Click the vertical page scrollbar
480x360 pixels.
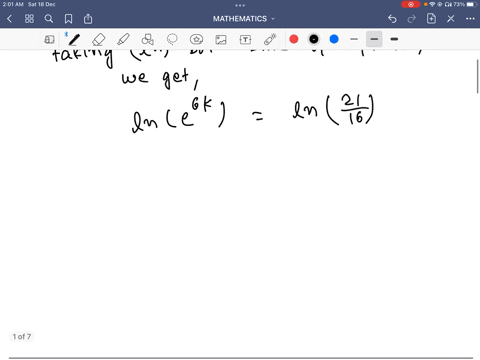coord(478,77)
